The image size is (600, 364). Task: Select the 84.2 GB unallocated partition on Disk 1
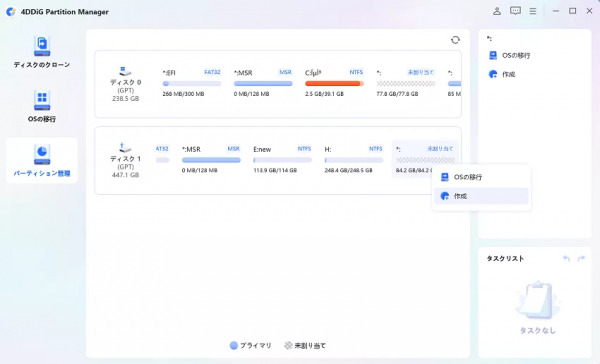tap(425, 159)
